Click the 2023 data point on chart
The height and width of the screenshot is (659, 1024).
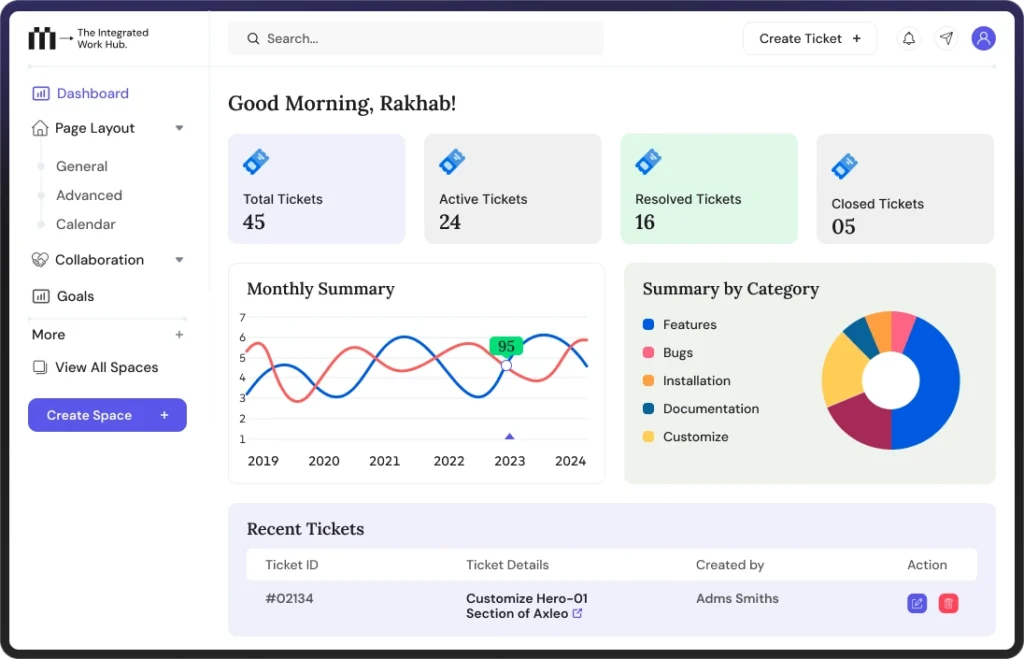[506, 366]
